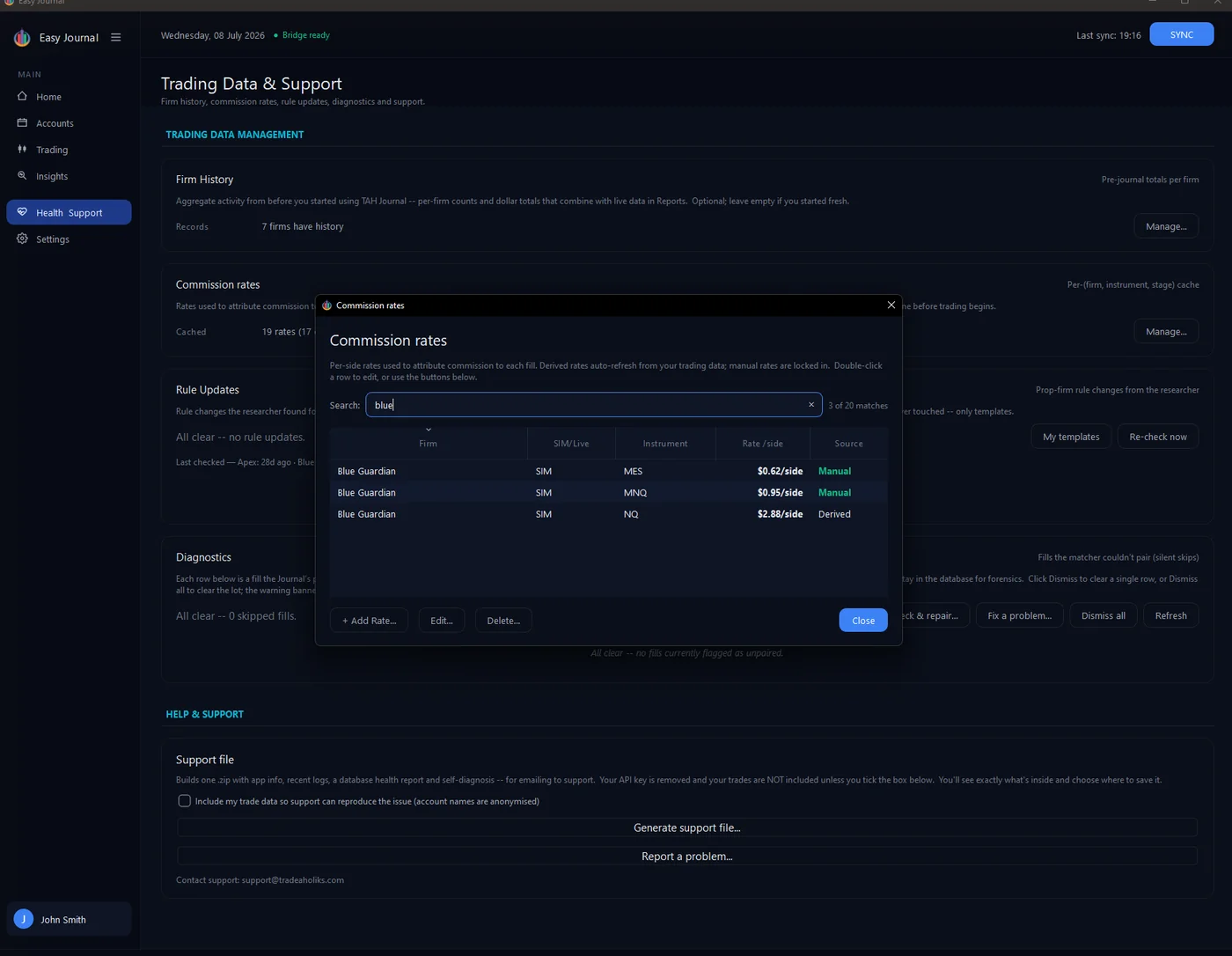Click Edit in Commission rates dialog
The image size is (1232, 956).
click(x=441, y=621)
